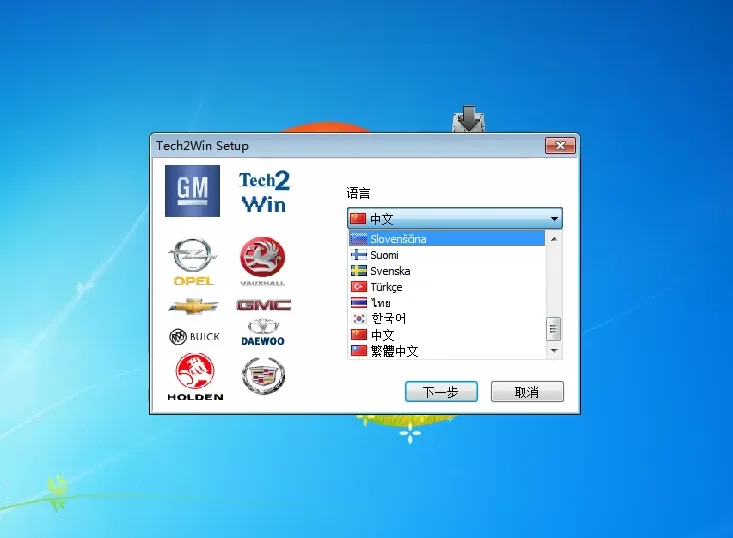Click the language list scroll-up arrow
This screenshot has height=538, width=733.
[554, 239]
